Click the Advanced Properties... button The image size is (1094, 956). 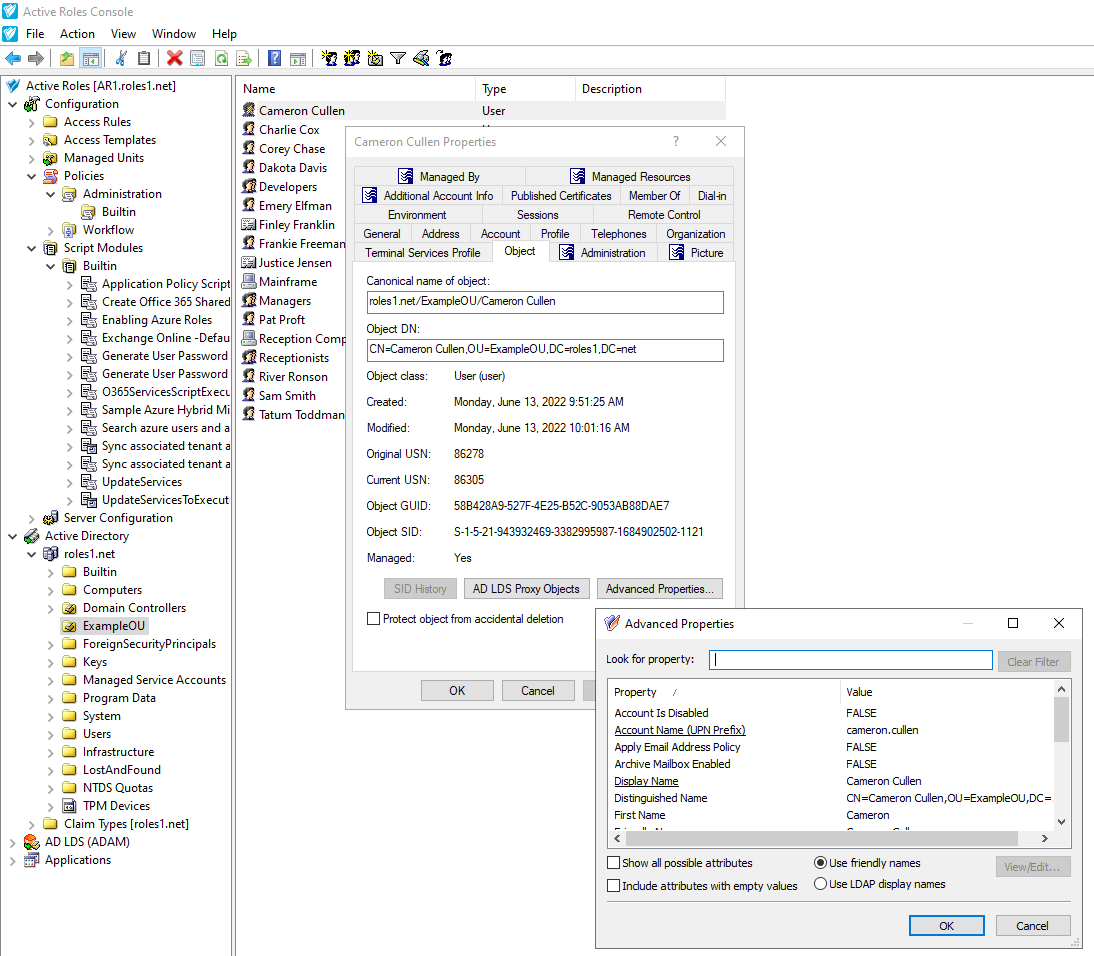click(x=659, y=589)
